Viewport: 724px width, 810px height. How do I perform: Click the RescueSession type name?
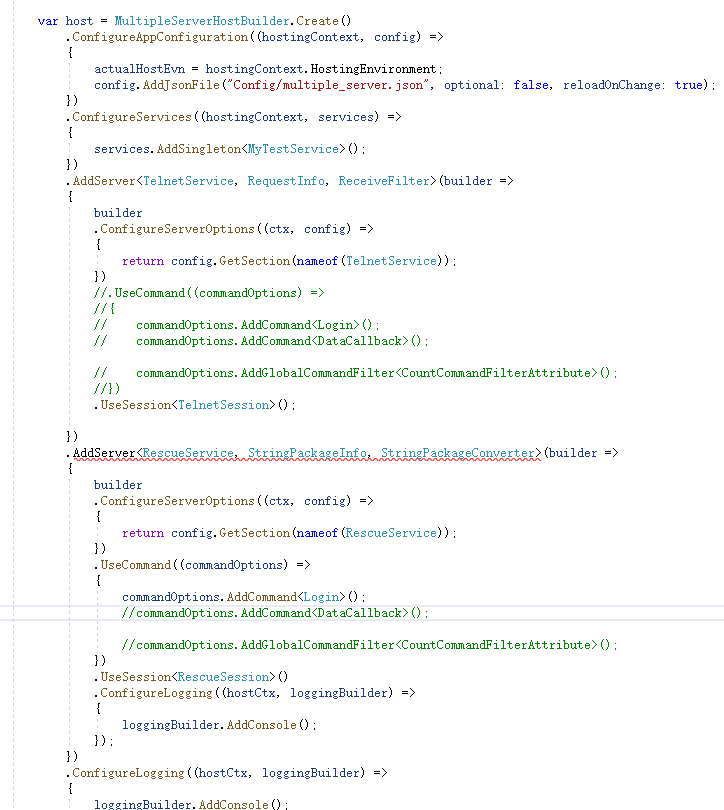pos(223,678)
